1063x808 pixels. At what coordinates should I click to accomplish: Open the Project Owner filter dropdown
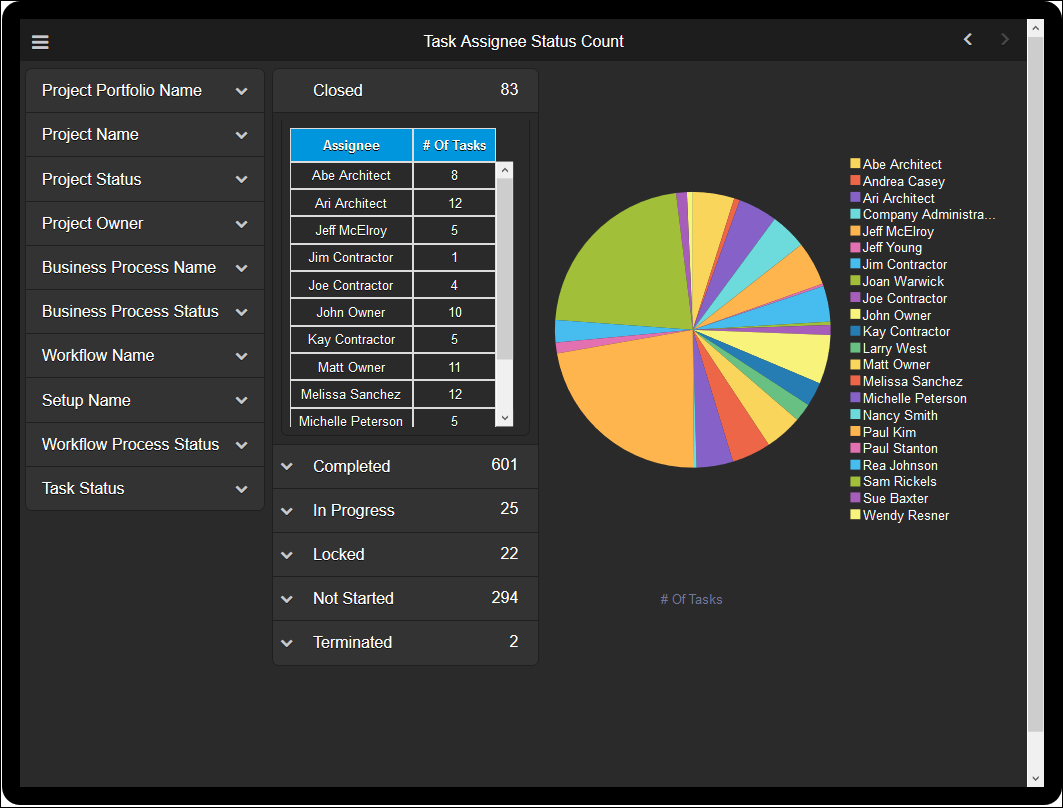pos(145,224)
